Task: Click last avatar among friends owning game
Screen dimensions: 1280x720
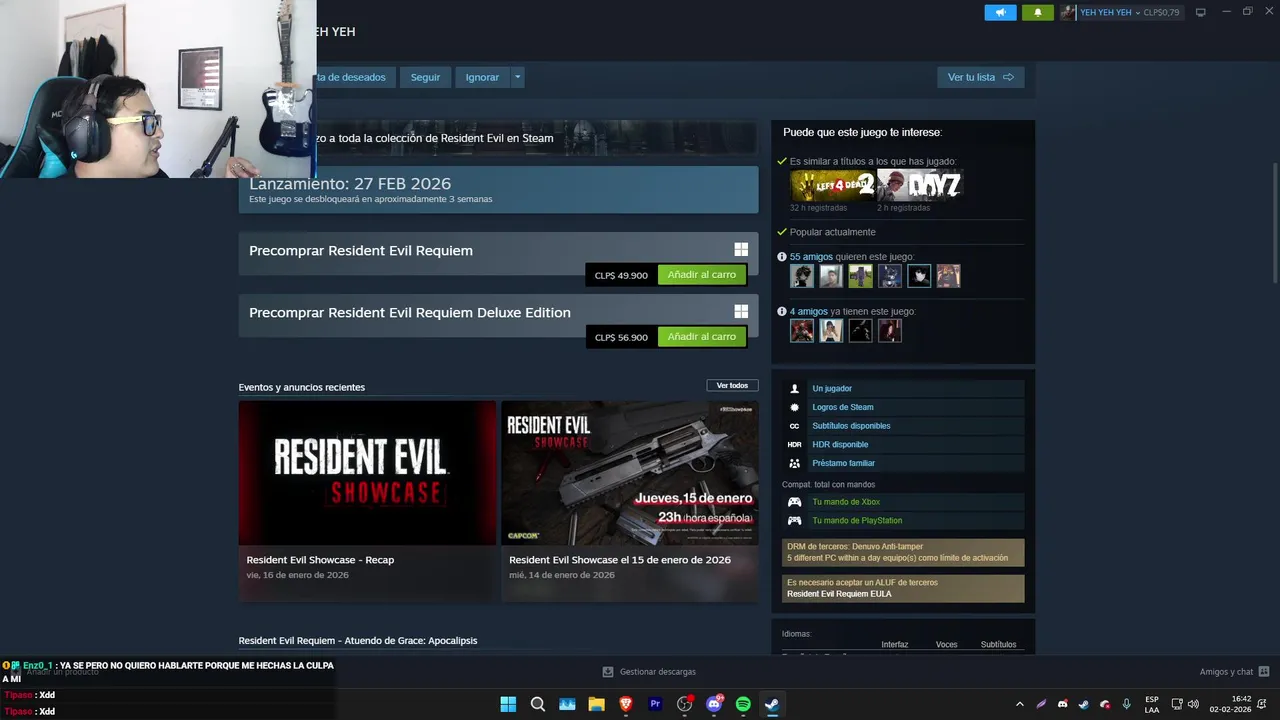Action: 889,331
